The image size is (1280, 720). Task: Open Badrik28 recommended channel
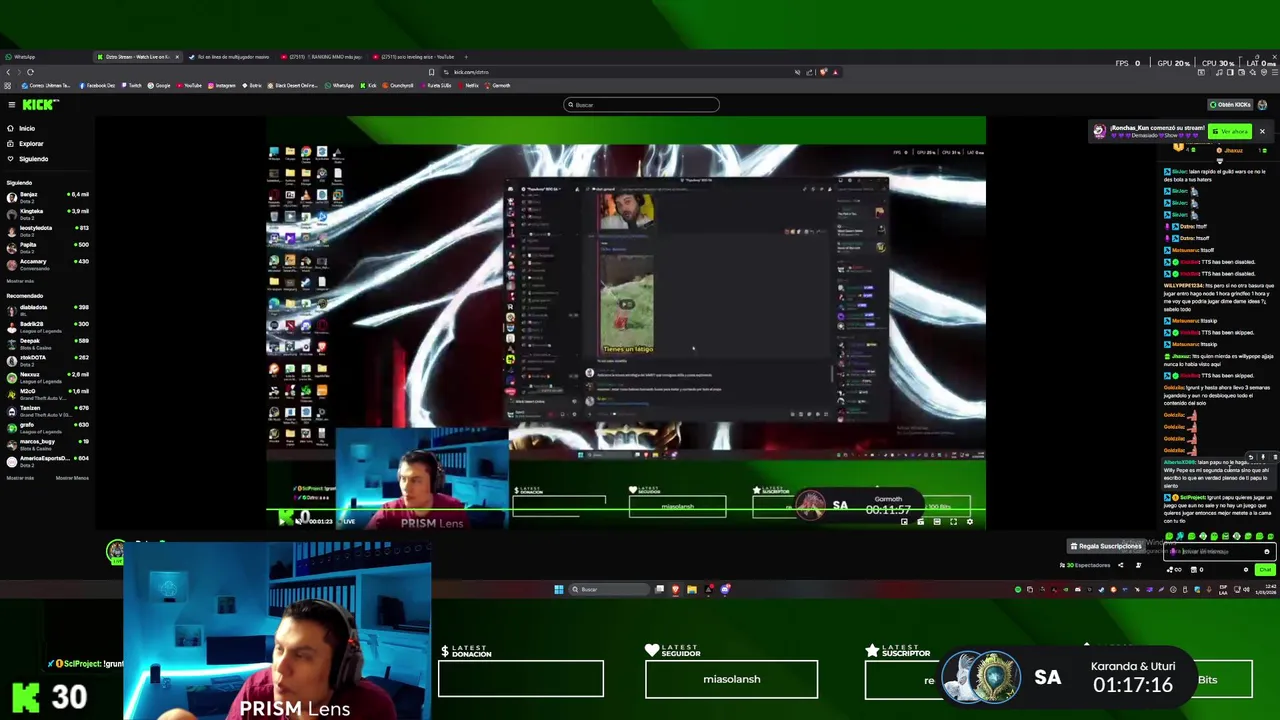click(x=47, y=326)
